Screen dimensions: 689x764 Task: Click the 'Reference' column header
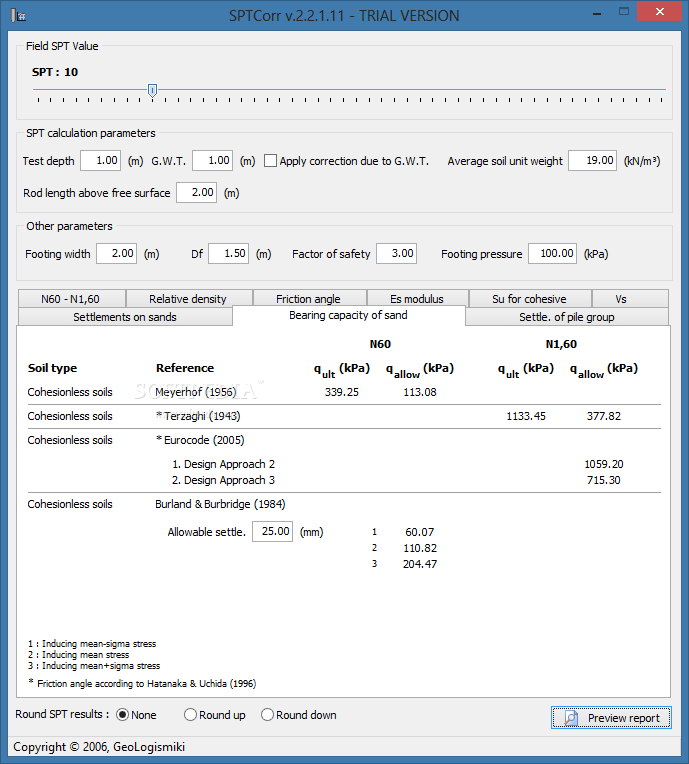[x=185, y=368]
